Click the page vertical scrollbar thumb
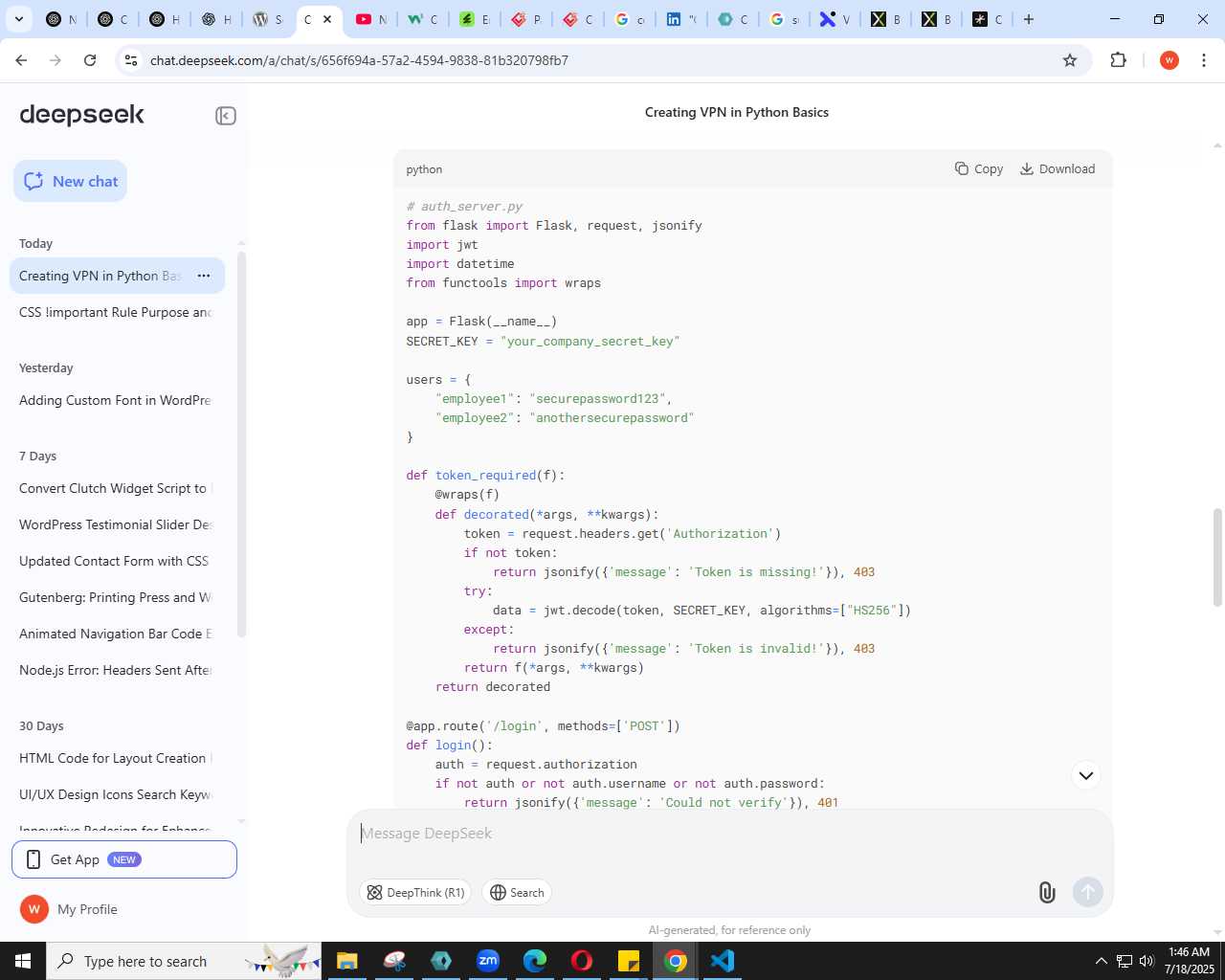 tap(1217, 557)
